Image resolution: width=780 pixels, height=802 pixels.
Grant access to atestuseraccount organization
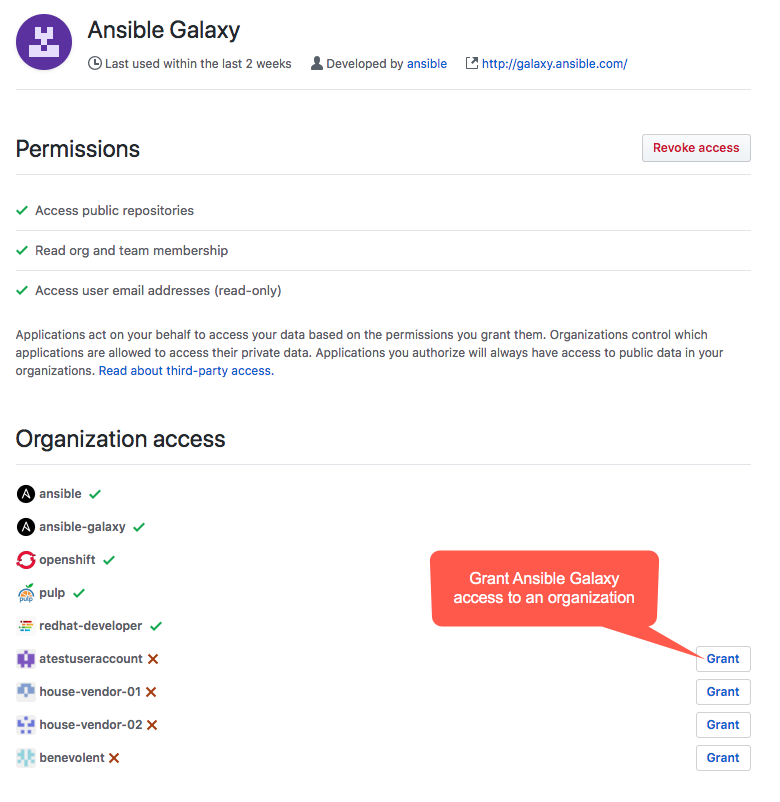[x=723, y=659]
